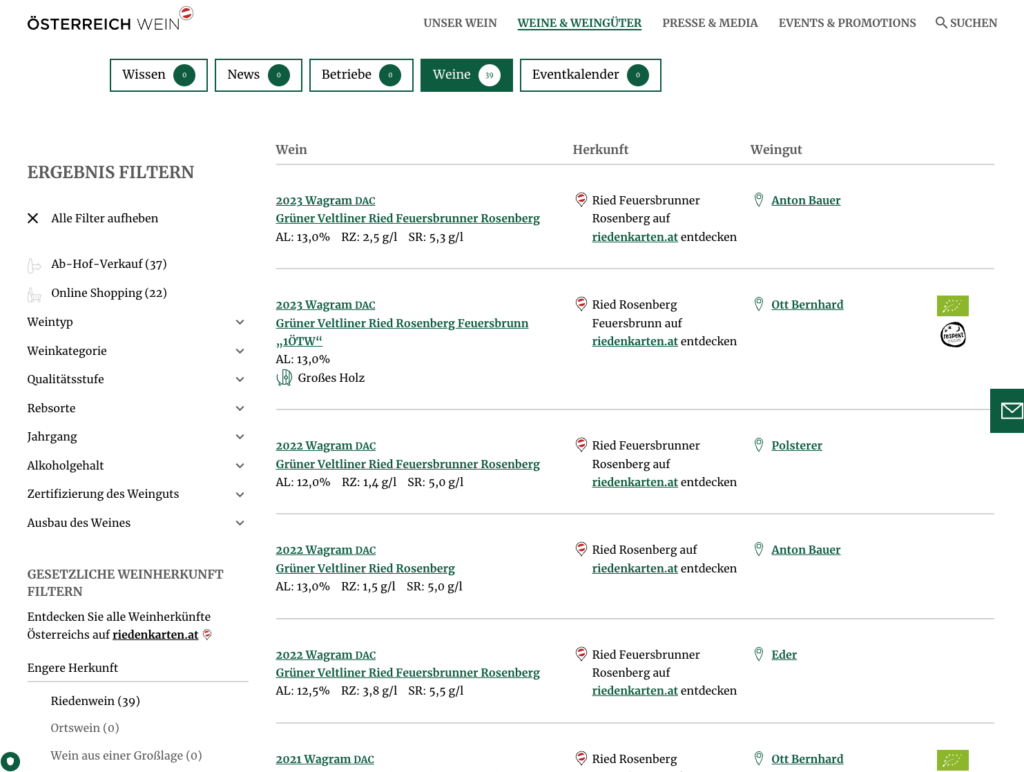1024x772 pixels.
Task: Expand the Weinkategorie filter
Action: click(136, 351)
